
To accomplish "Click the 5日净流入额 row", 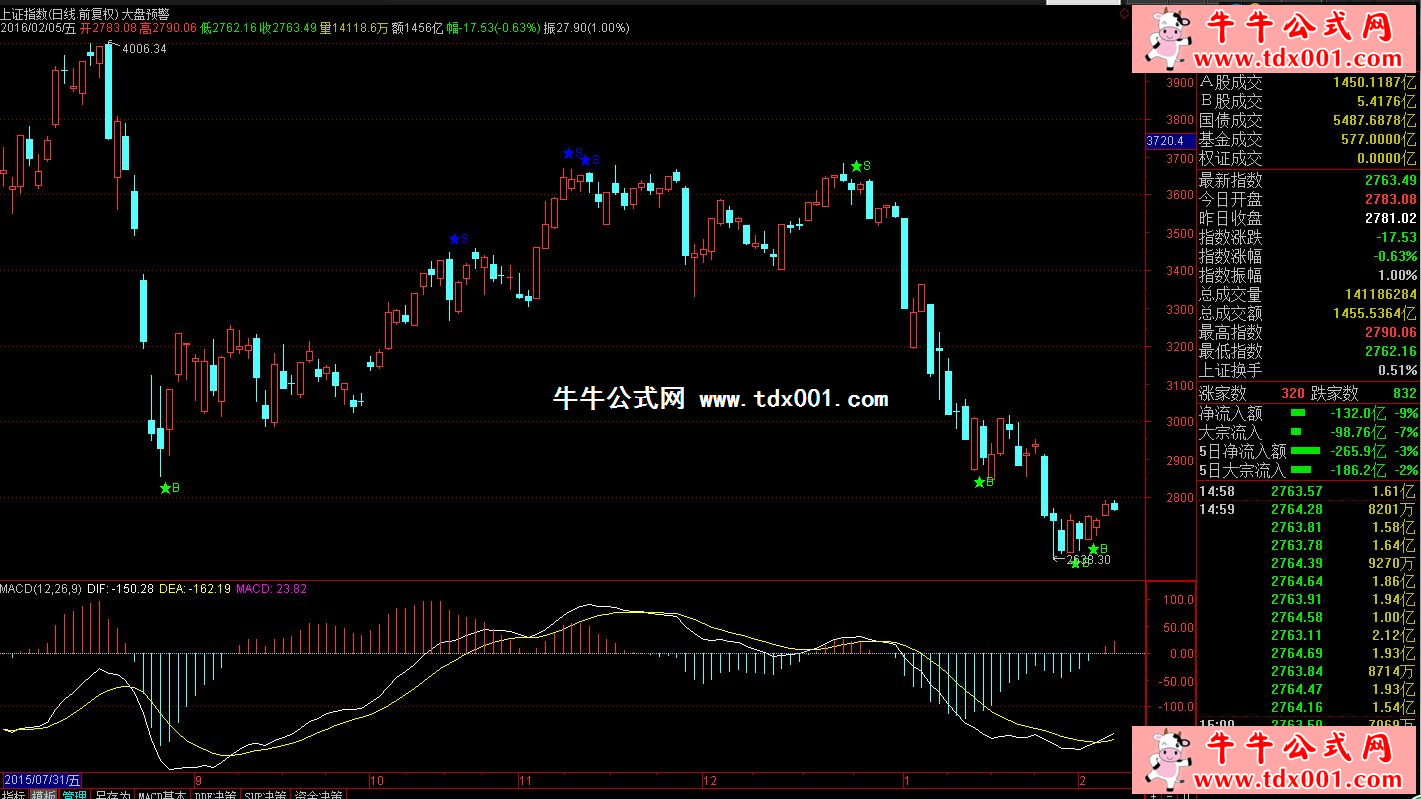I will coord(1308,451).
